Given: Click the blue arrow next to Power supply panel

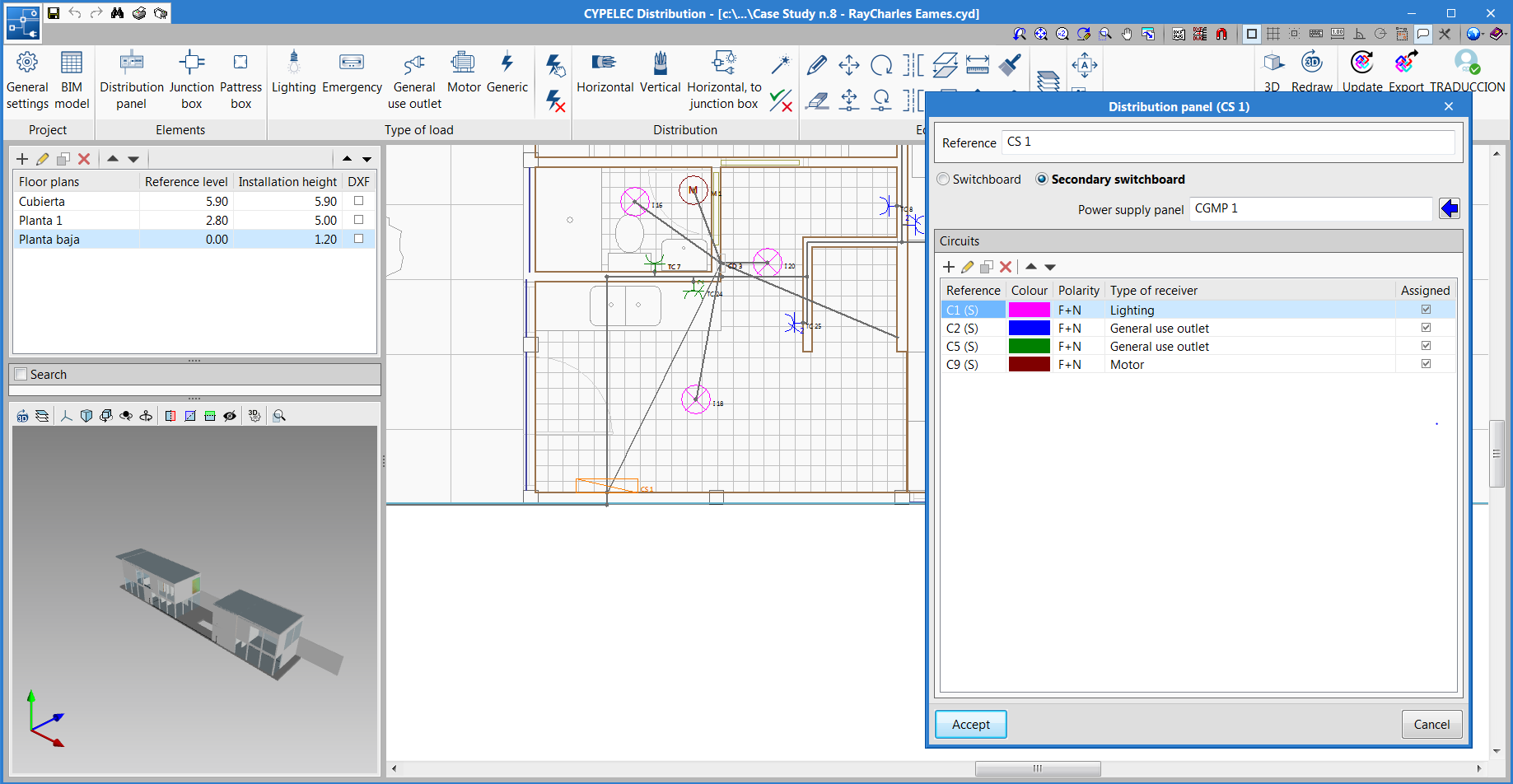Looking at the screenshot, I should click(x=1449, y=209).
